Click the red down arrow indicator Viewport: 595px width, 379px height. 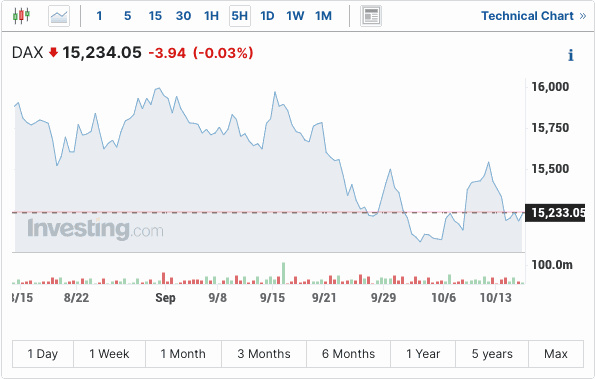(53, 52)
